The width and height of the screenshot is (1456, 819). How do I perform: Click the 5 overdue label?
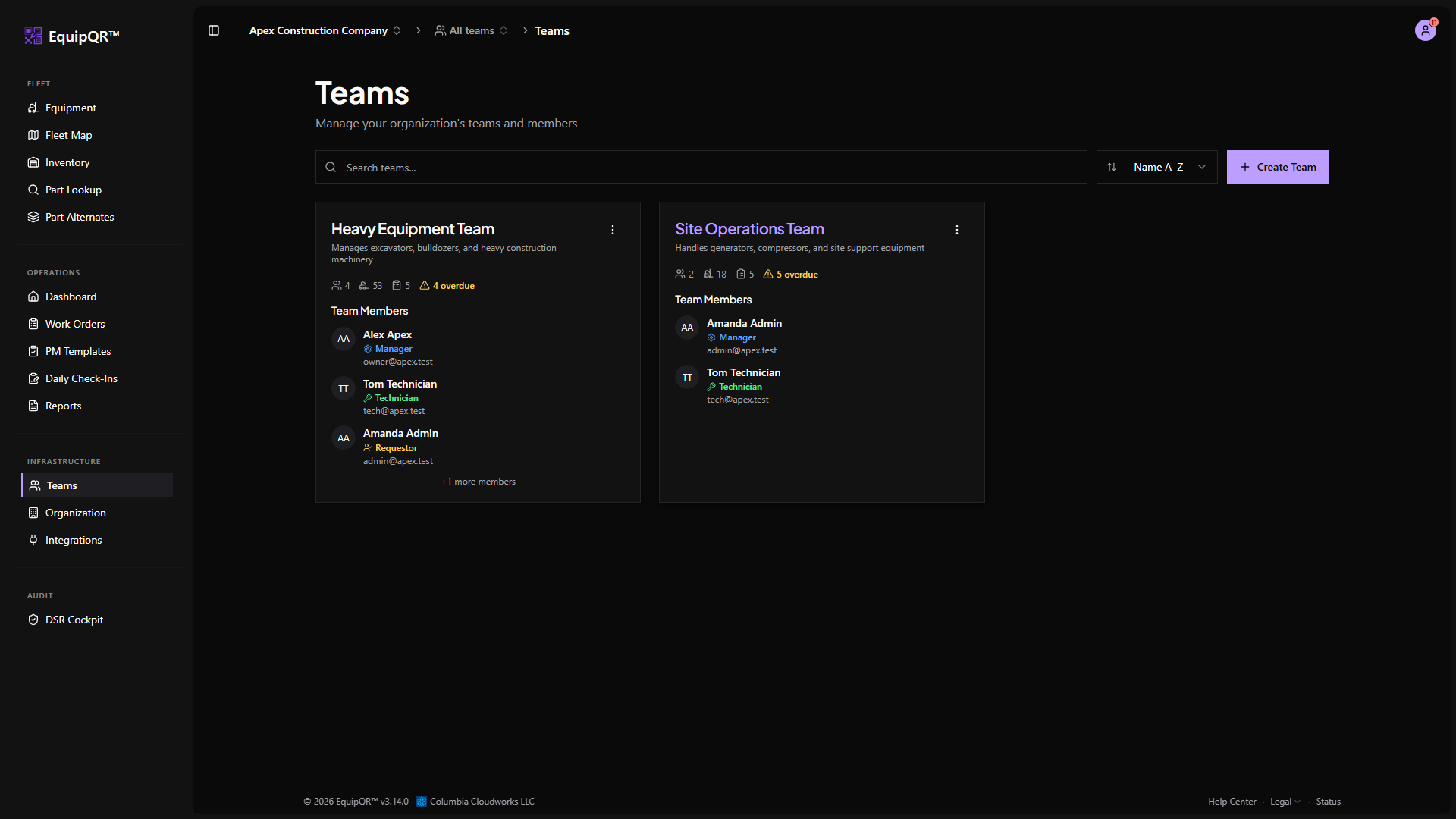point(797,275)
